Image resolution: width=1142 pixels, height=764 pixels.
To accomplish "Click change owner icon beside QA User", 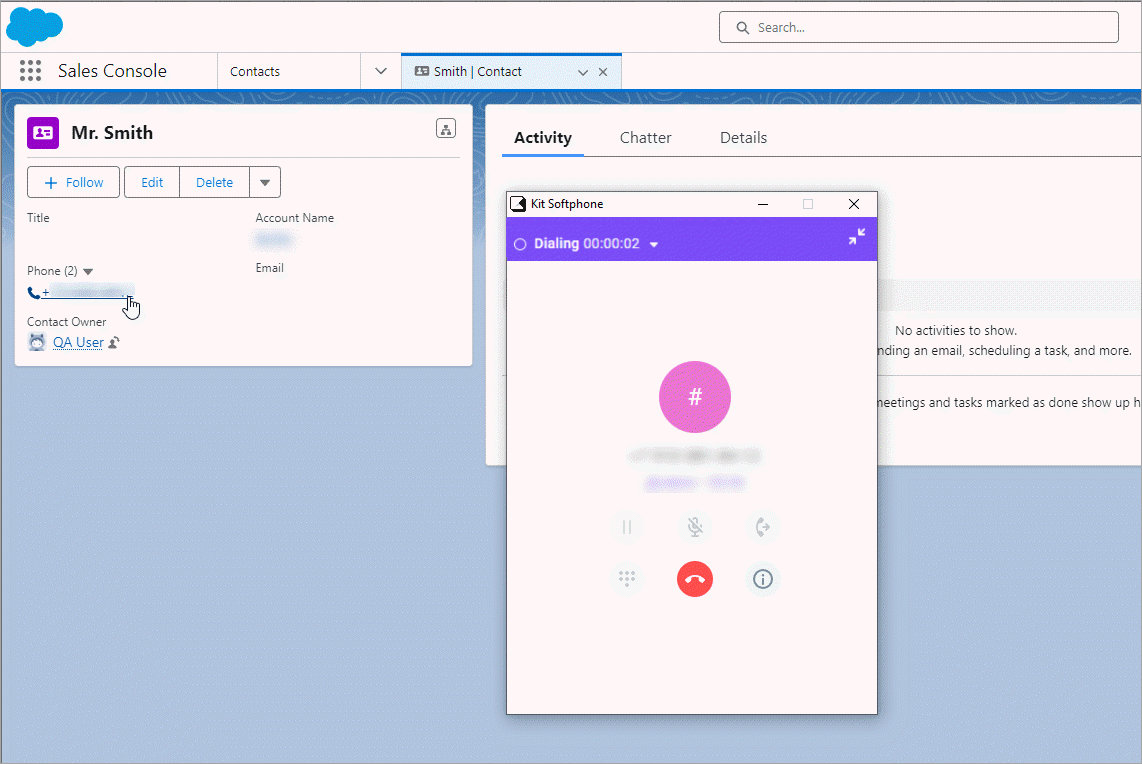I will click(114, 342).
